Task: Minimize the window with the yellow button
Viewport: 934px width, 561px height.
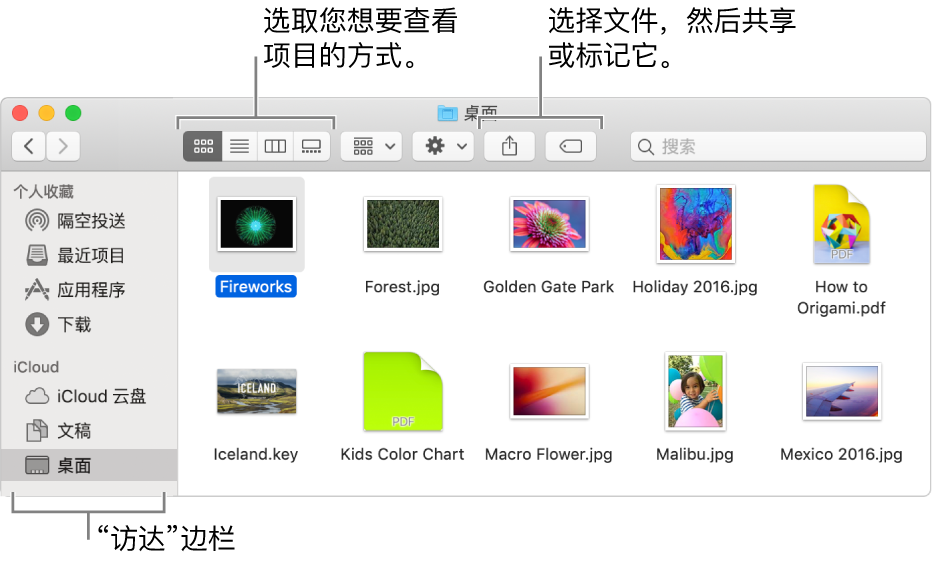Action: [46, 113]
